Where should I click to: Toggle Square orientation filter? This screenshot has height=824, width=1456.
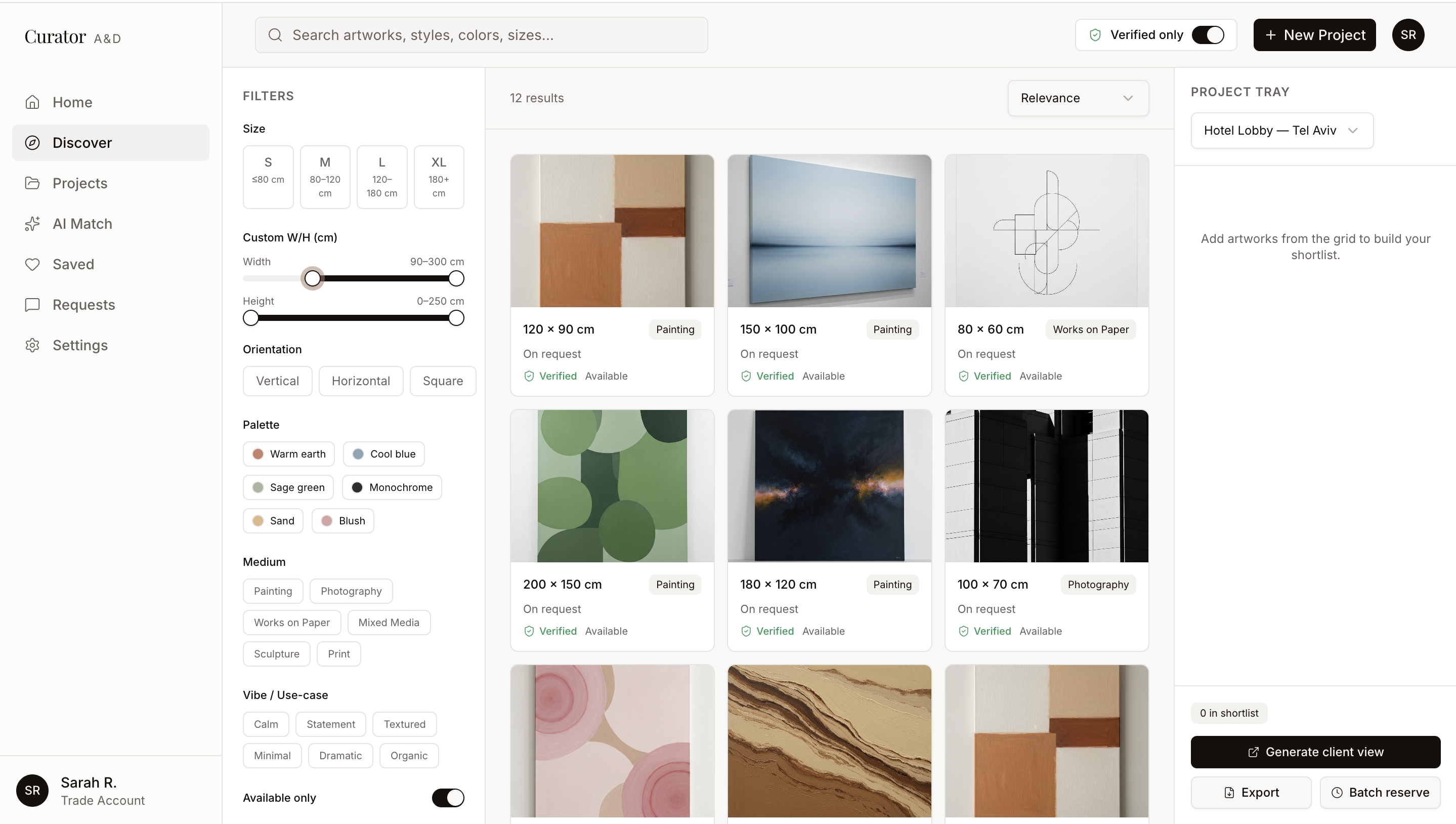(443, 381)
